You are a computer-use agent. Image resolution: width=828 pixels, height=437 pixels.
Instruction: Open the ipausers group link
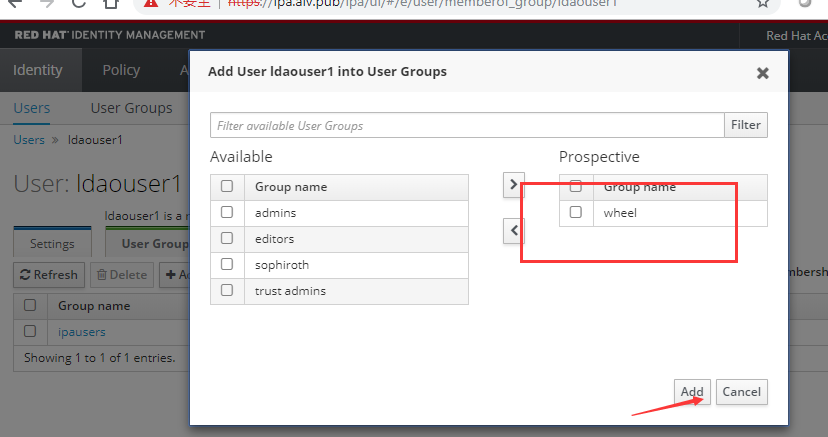click(x=82, y=332)
